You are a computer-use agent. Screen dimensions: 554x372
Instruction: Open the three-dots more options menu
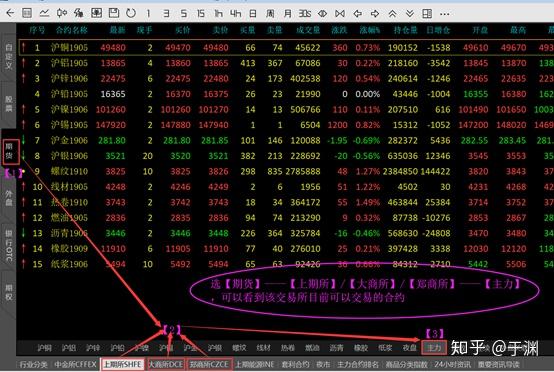445,14
